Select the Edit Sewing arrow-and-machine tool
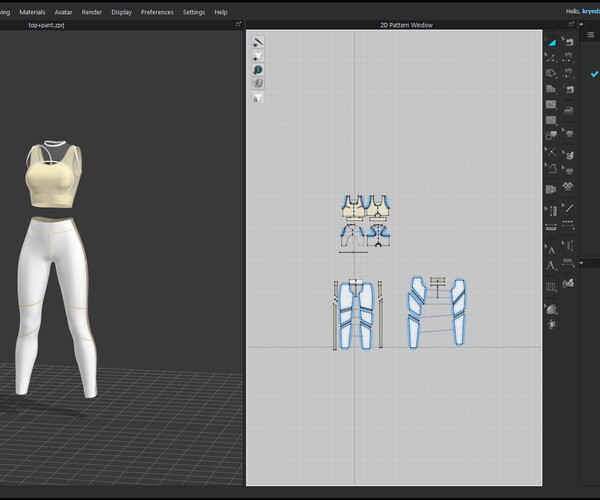Image resolution: width=600 pixels, height=500 pixels. (568, 42)
